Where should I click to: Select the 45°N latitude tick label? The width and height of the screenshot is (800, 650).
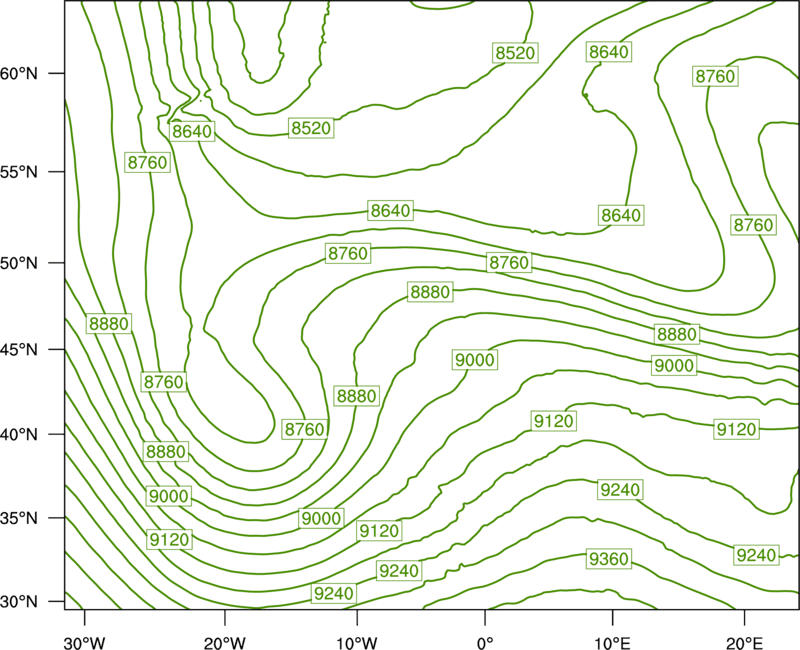tap(19, 350)
